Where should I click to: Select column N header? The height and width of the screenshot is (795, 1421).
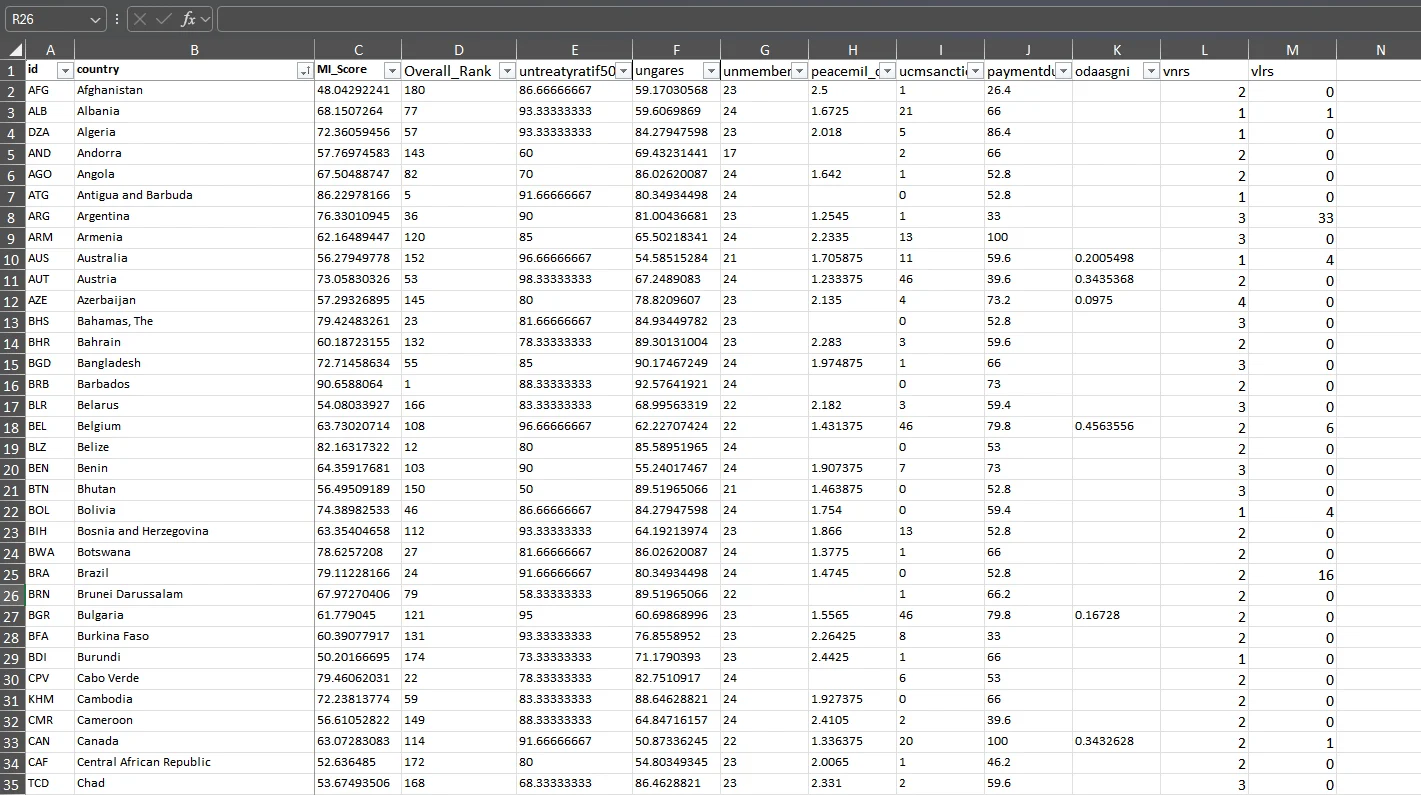pyautogui.click(x=1380, y=50)
